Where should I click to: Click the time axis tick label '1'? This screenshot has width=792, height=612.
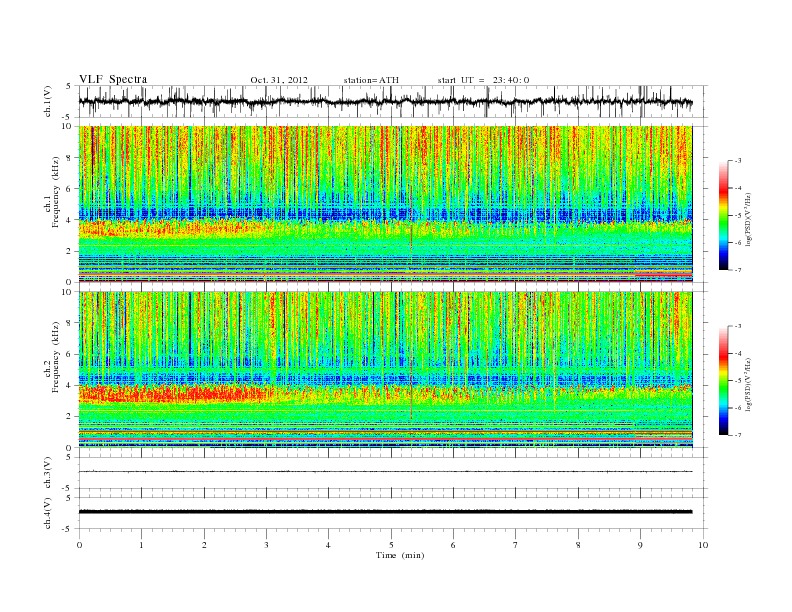click(141, 545)
